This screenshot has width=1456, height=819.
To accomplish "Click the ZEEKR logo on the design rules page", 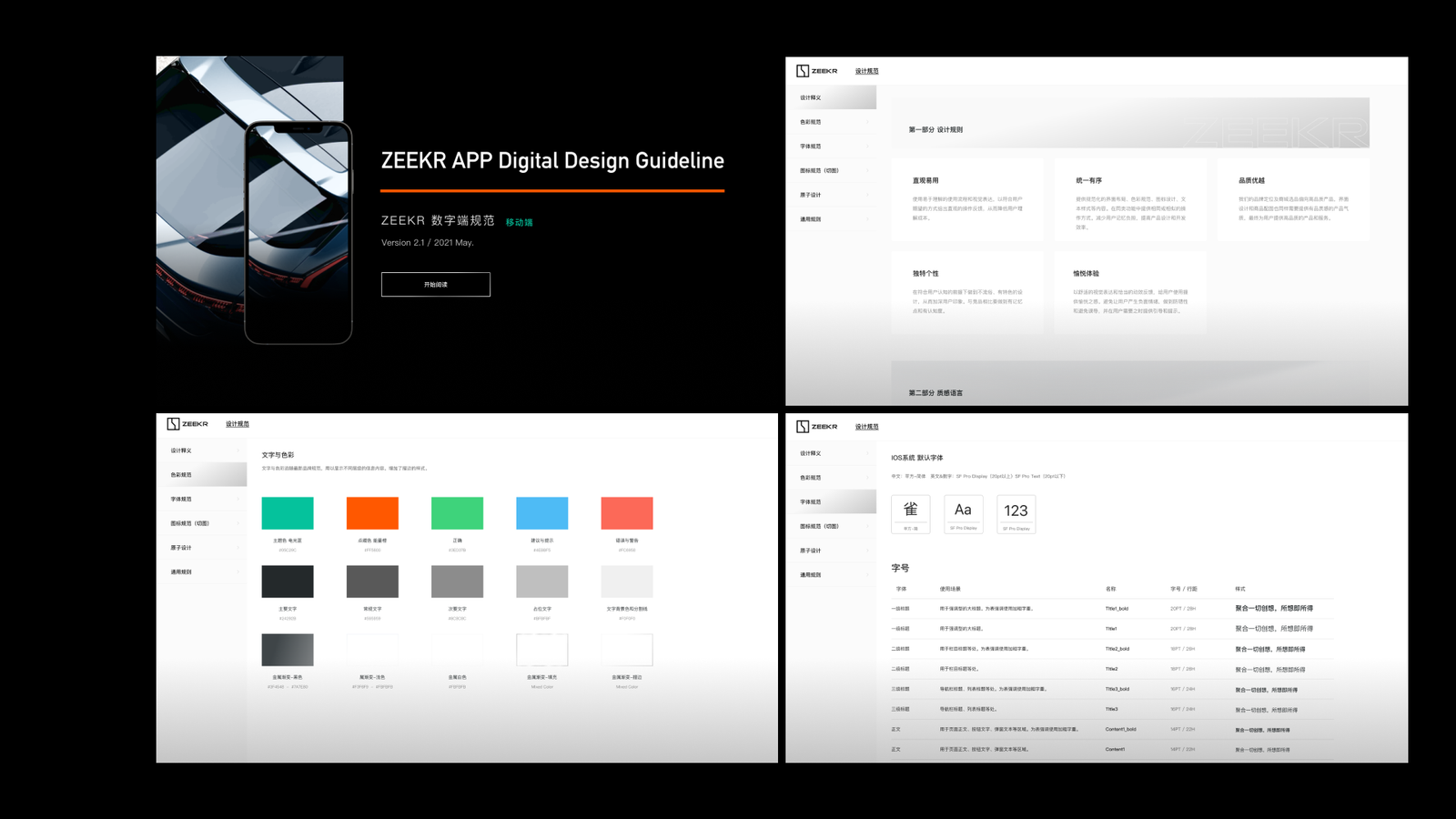I will (816, 71).
